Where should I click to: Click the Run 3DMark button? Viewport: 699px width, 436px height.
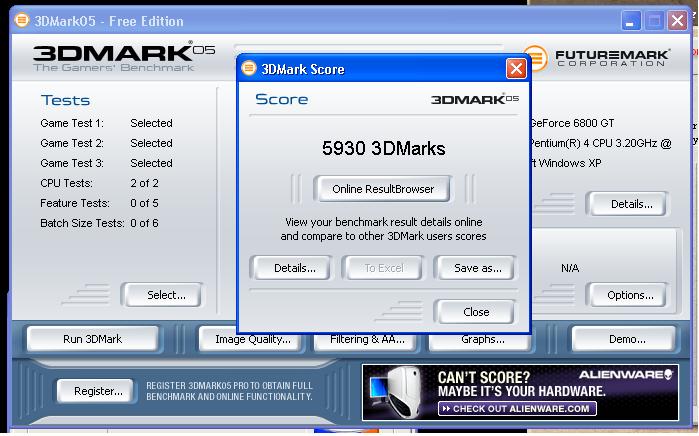pyautogui.click(x=92, y=339)
